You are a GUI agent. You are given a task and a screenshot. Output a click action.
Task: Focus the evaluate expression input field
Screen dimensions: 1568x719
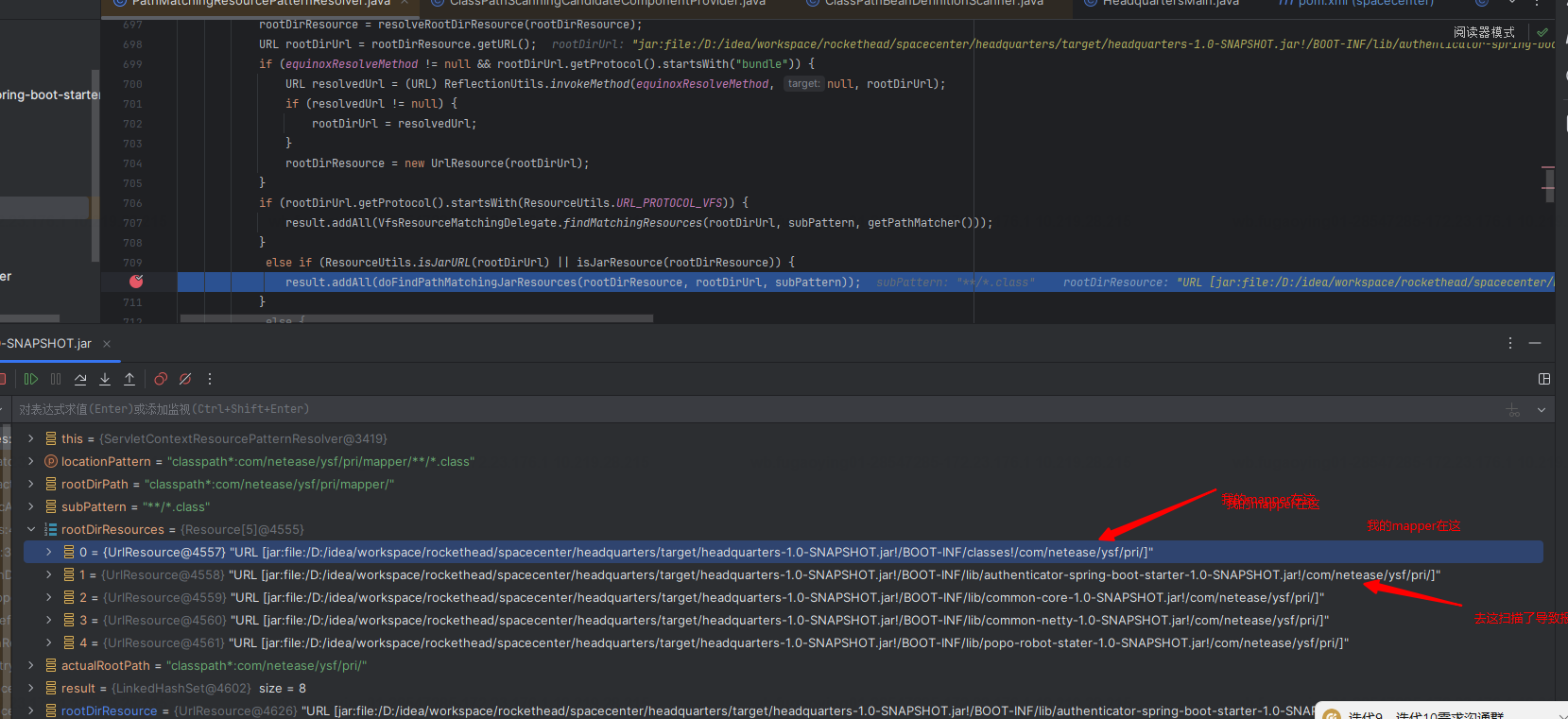click(x=756, y=409)
